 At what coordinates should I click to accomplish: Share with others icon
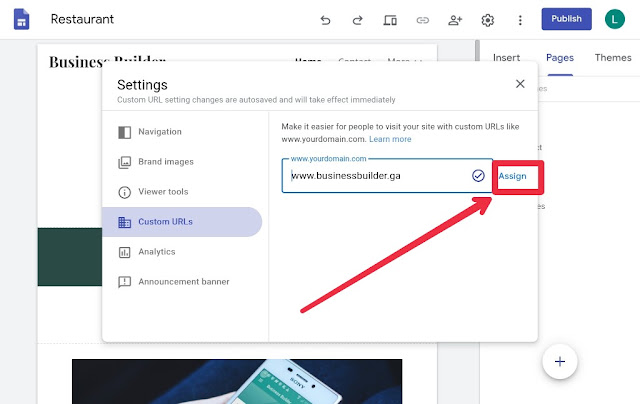tap(455, 20)
